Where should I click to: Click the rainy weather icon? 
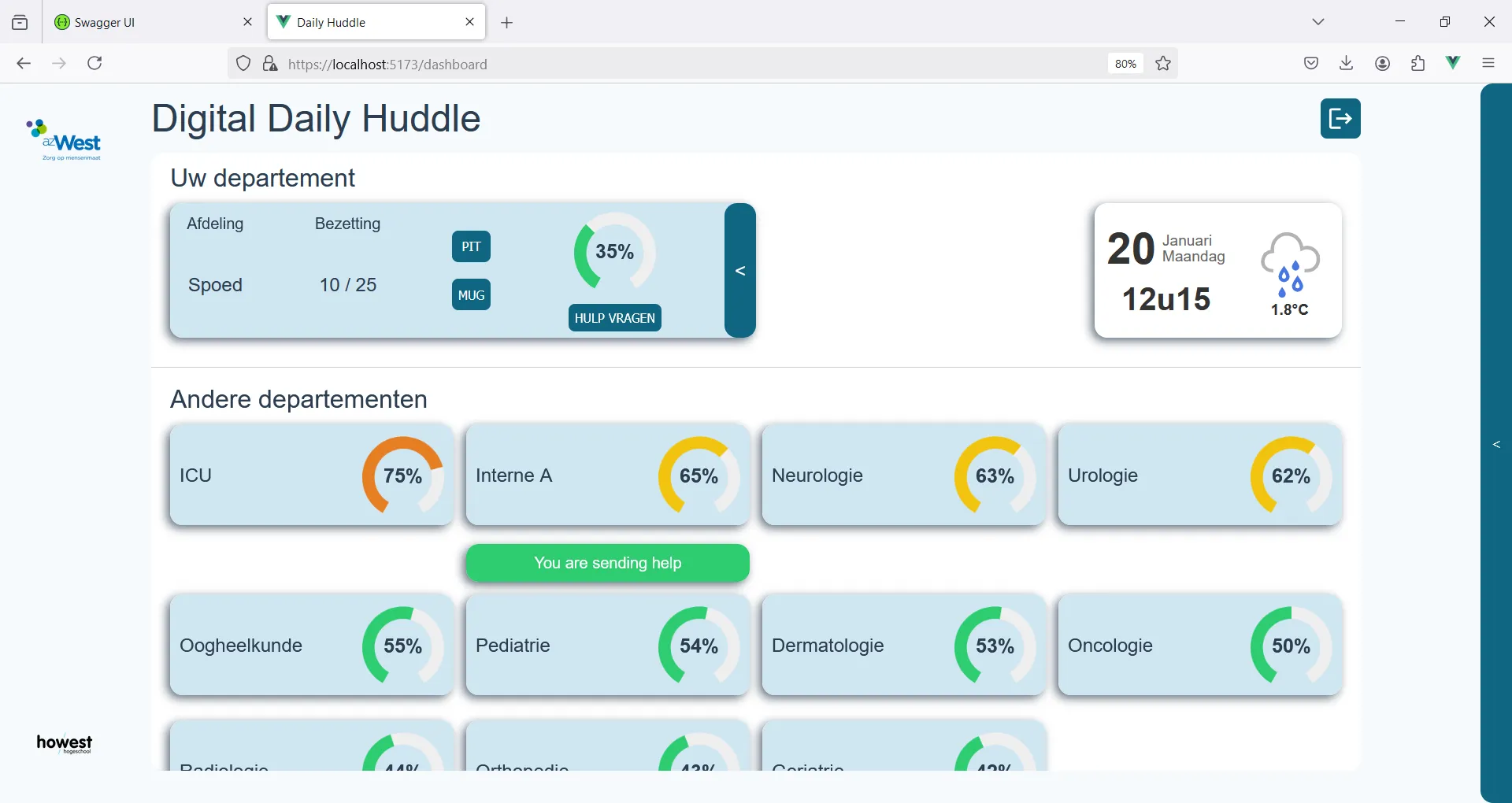[1290, 265]
